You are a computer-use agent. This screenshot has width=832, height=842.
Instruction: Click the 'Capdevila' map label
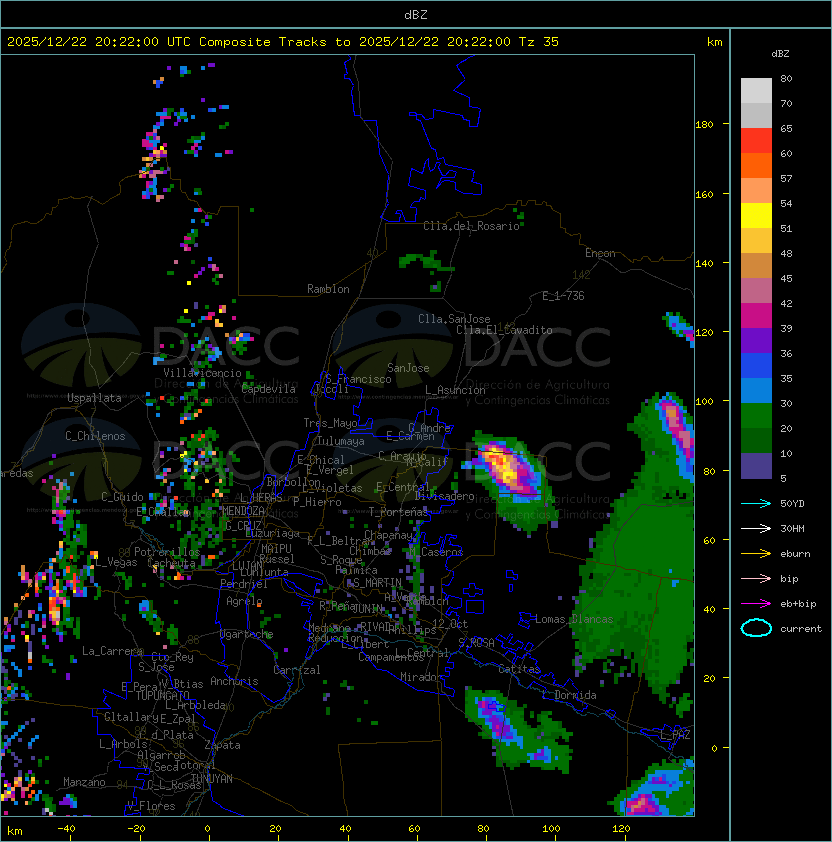[x=269, y=389]
